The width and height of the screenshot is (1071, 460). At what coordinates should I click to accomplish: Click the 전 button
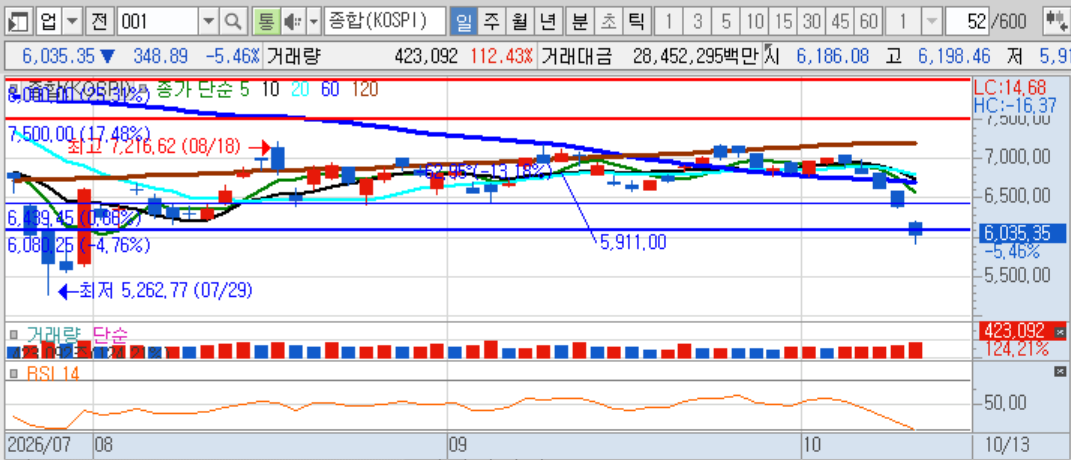click(100, 23)
